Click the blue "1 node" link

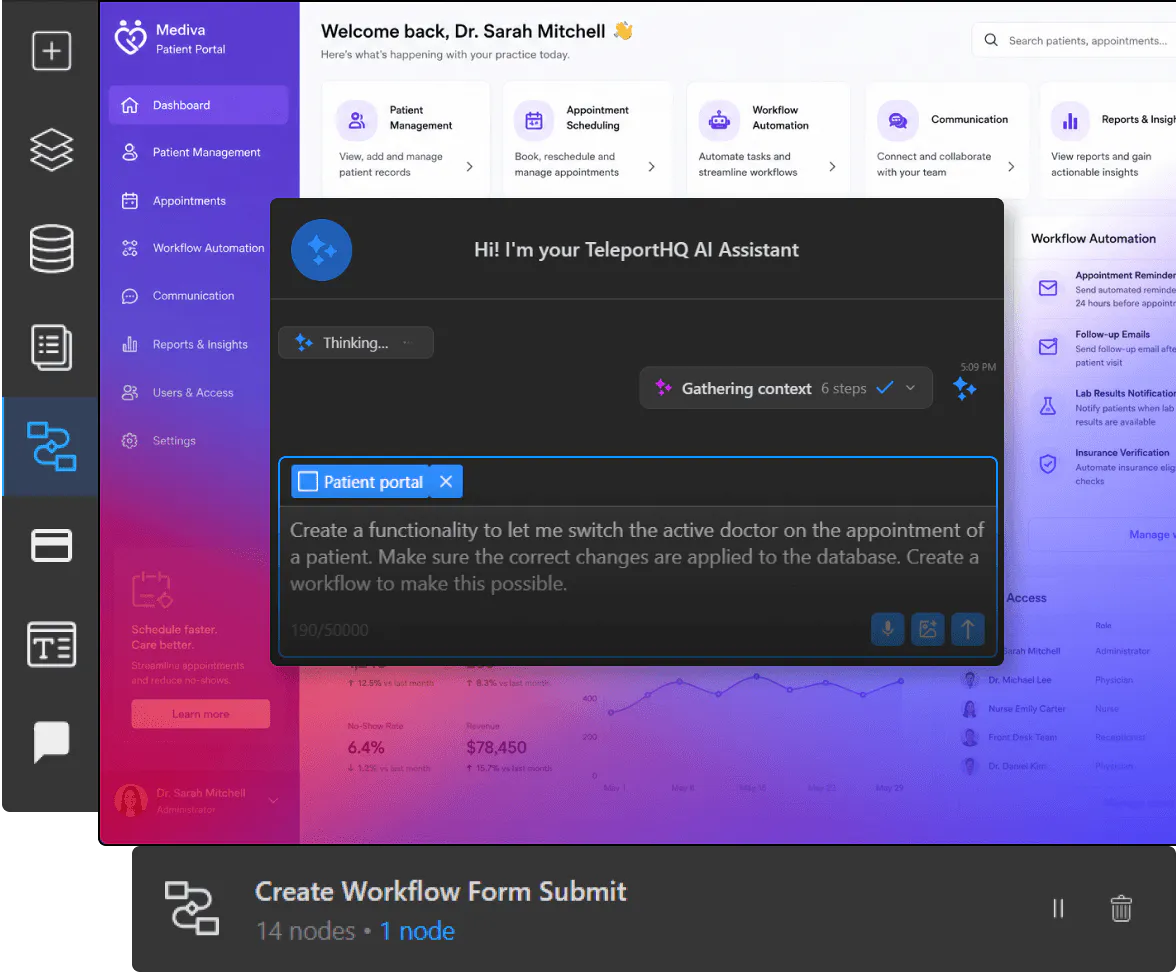417,931
